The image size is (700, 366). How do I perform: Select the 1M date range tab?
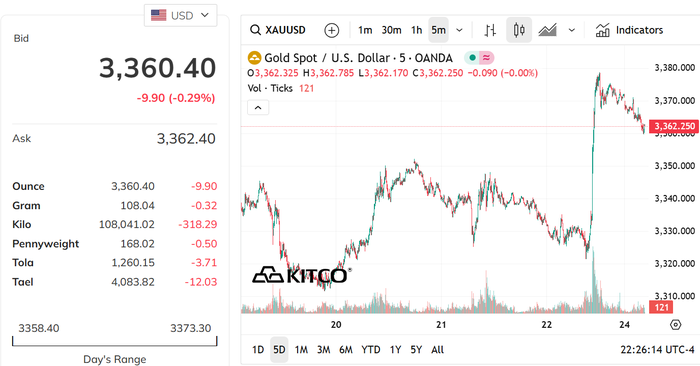pos(301,349)
